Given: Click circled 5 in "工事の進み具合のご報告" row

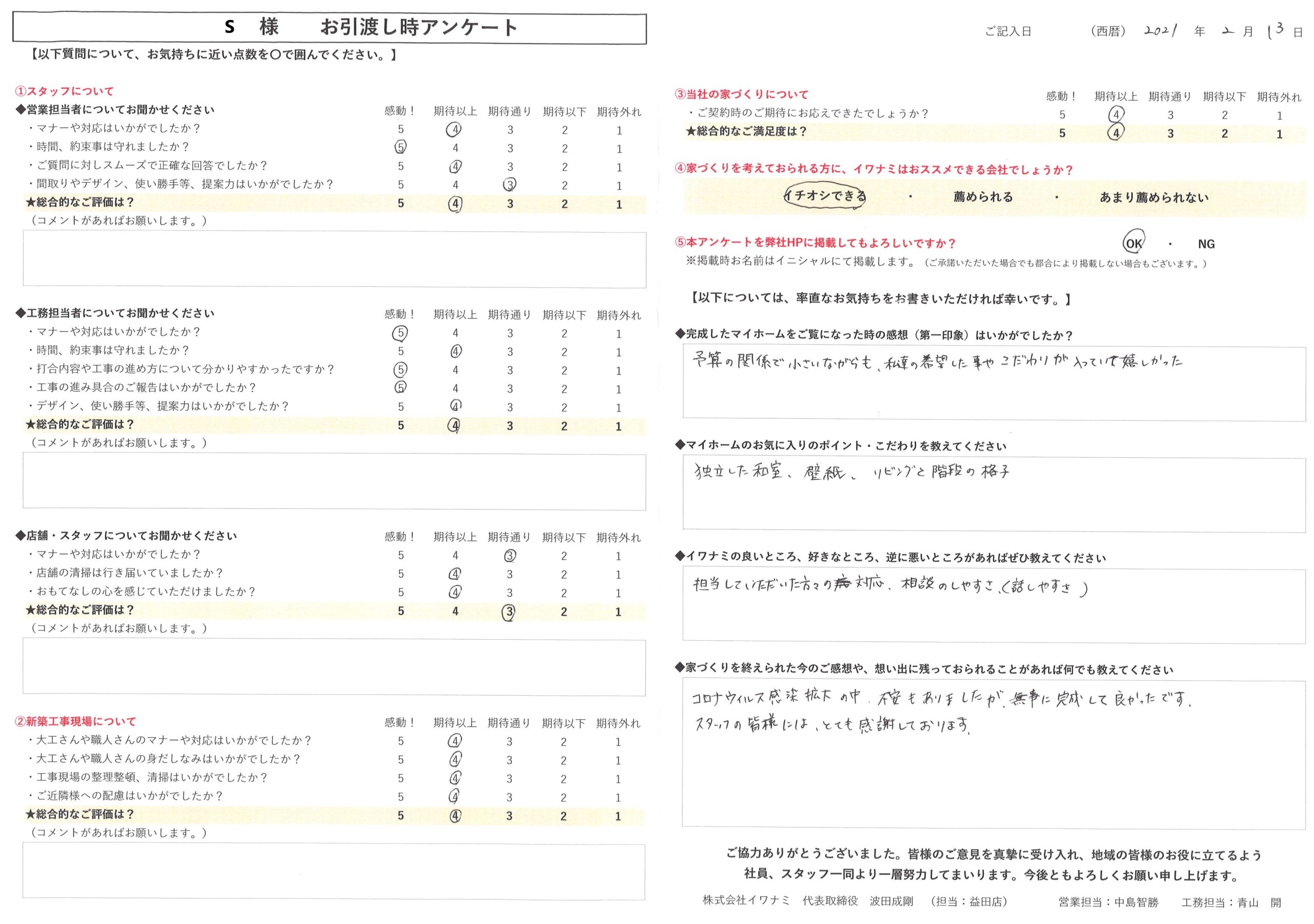Looking at the screenshot, I should [400, 387].
